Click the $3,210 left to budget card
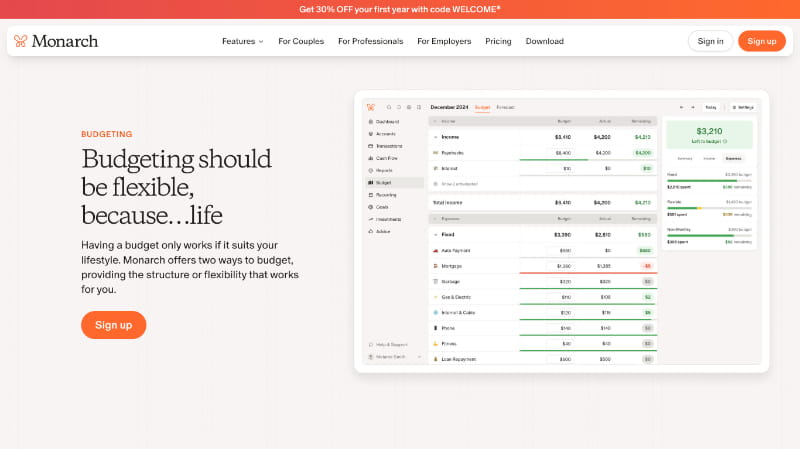The height and width of the screenshot is (449, 800). pyautogui.click(x=709, y=135)
